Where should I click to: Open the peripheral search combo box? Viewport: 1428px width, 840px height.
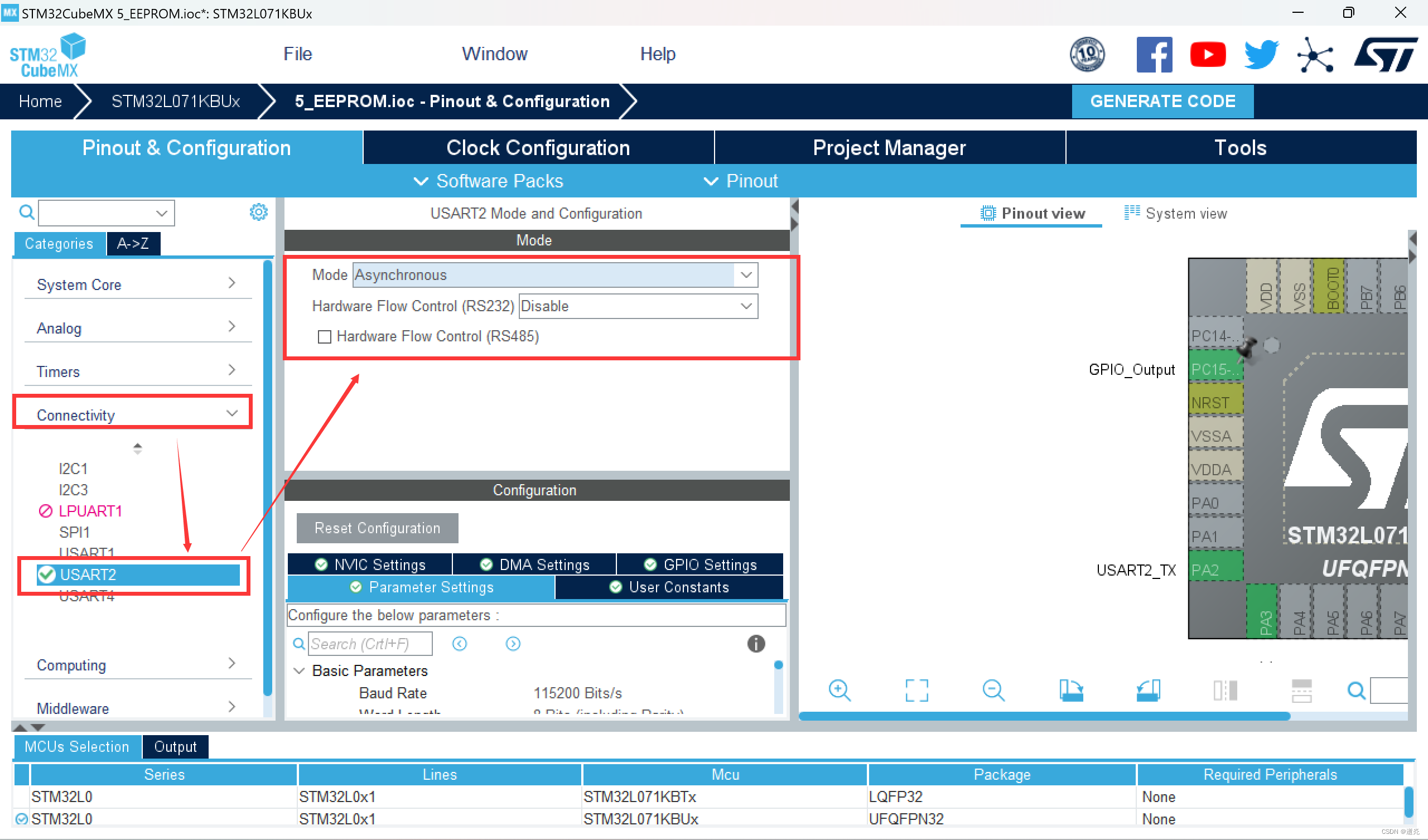[106, 213]
